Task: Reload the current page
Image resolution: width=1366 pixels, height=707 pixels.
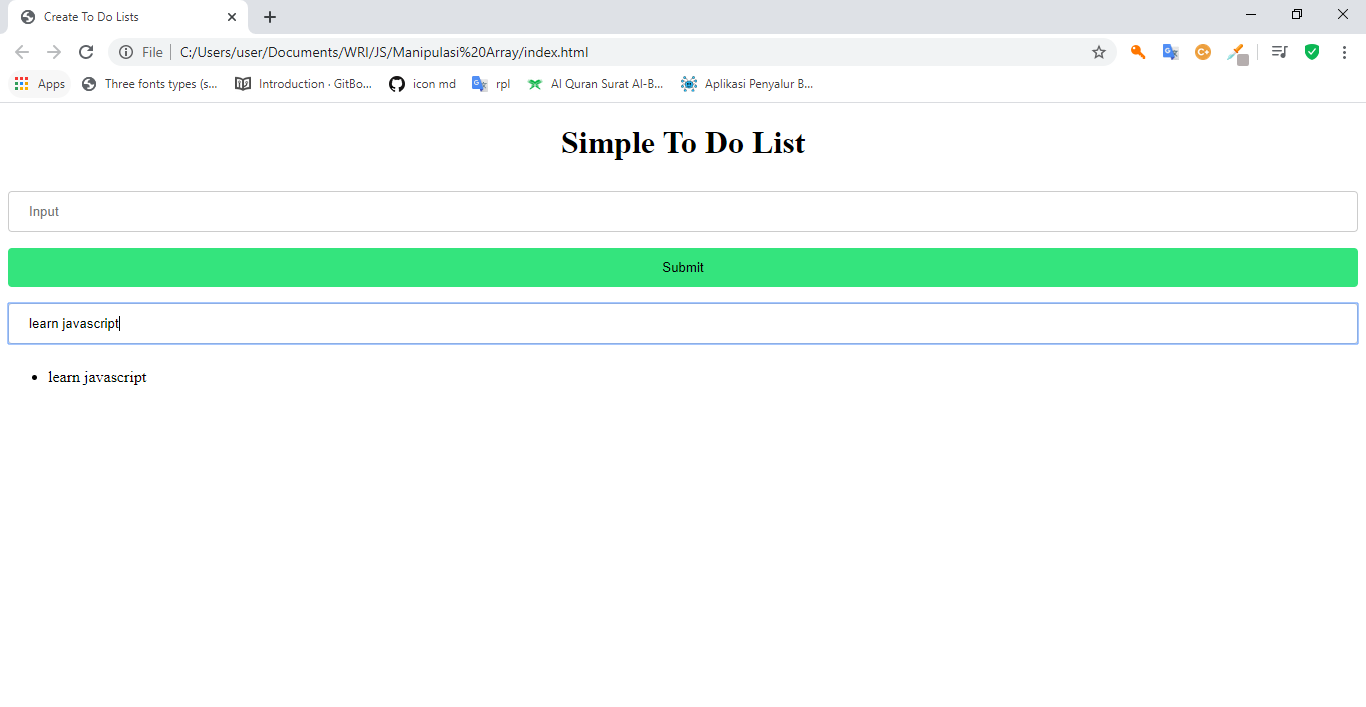Action: pyautogui.click(x=86, y=52)
